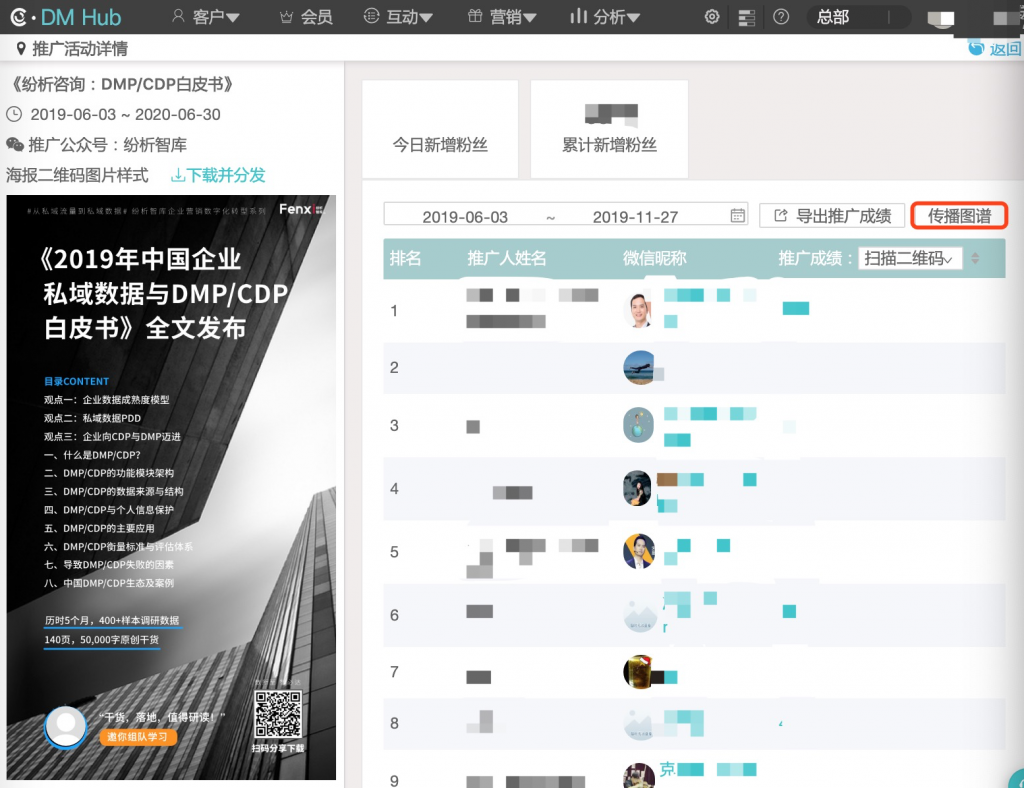Click the list layout icon in top bar
This screenshot has height=788, width=1024.
point(746,18)
